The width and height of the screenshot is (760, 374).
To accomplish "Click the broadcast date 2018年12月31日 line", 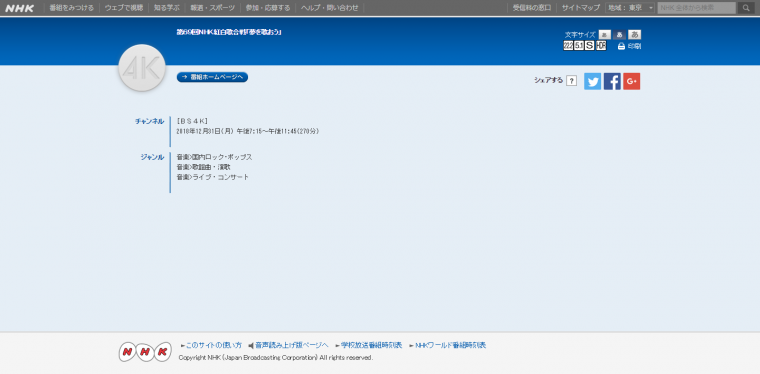I will 248,131.
